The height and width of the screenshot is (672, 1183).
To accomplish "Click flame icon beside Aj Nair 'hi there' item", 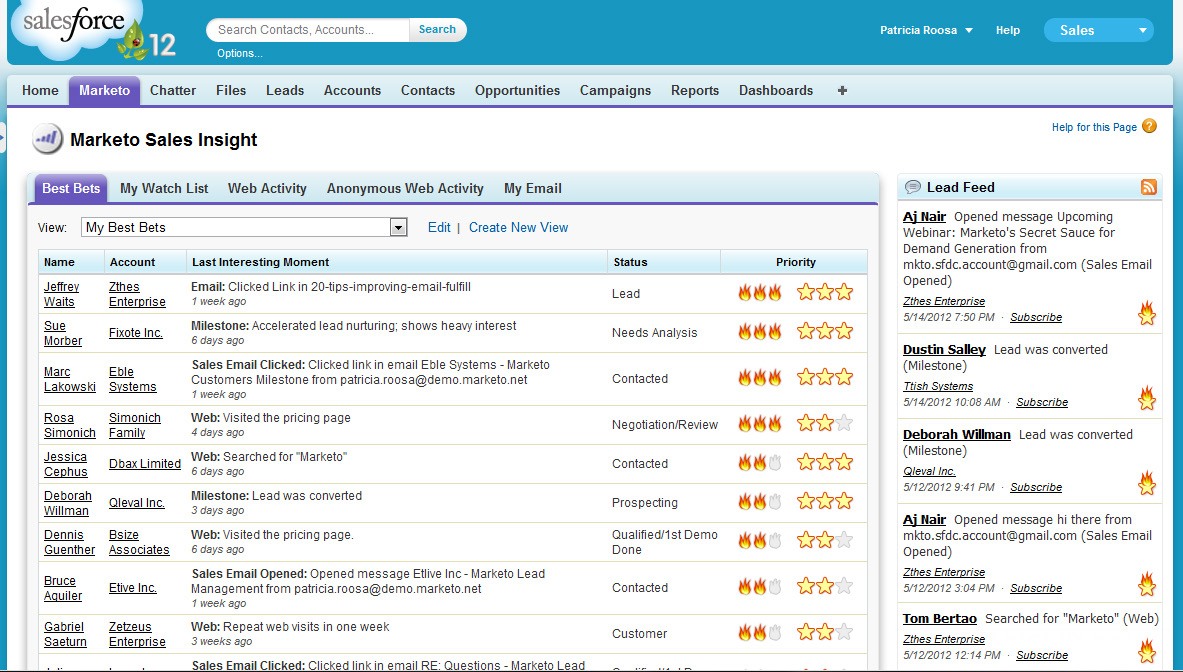I will pos(1147,584).
